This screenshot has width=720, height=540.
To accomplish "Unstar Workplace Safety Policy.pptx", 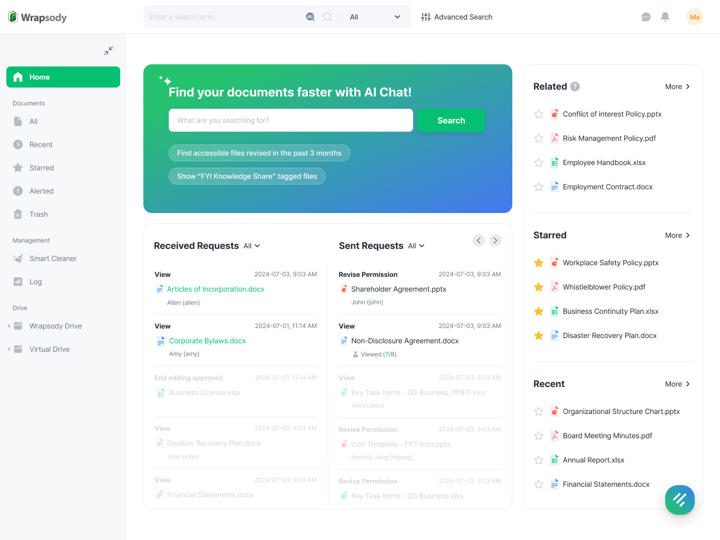I will [x=539, y=263].
